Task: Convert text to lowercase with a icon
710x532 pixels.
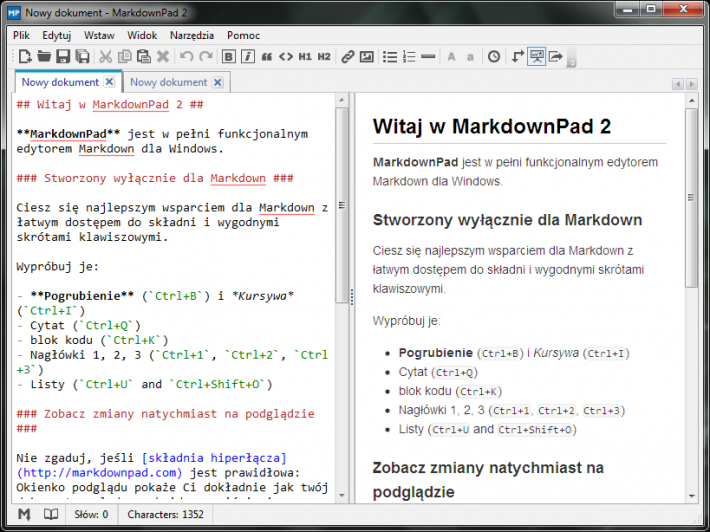Action: click(470, 57)
